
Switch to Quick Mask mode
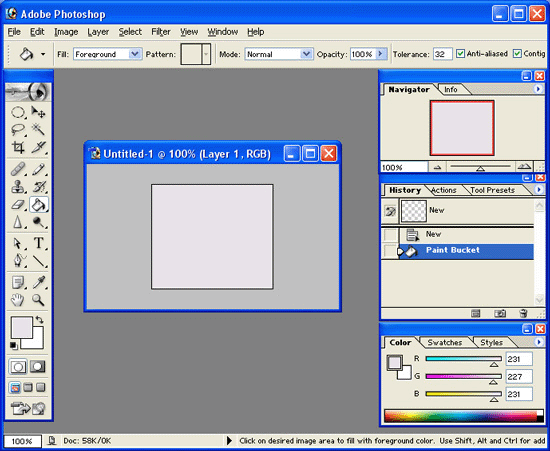[x=38, y=367]
